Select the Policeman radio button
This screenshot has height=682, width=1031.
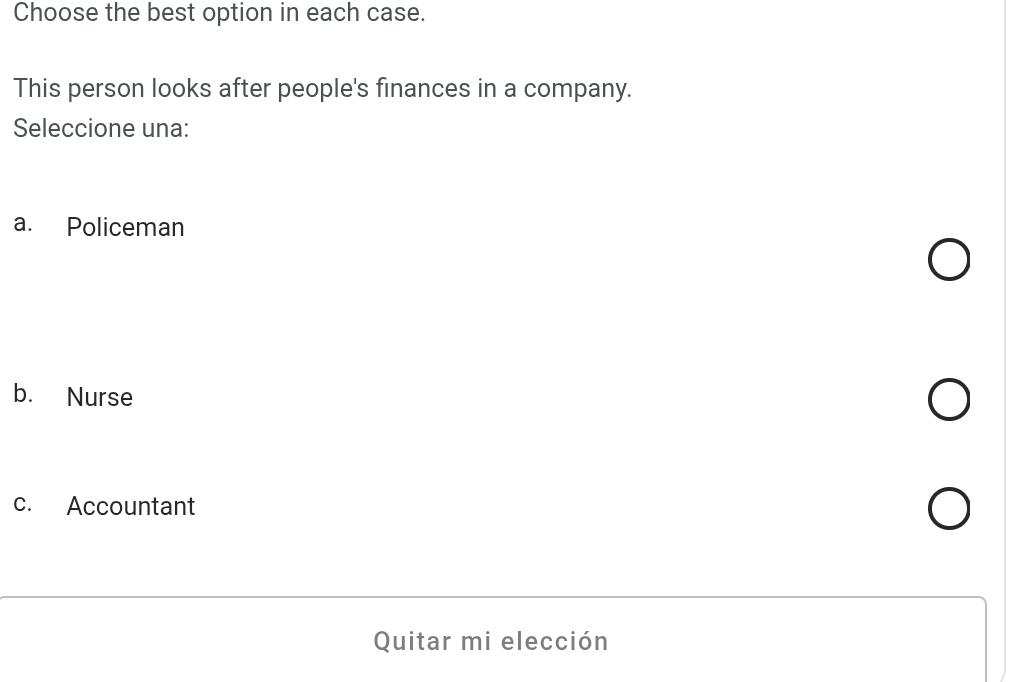tap(948, 260)
